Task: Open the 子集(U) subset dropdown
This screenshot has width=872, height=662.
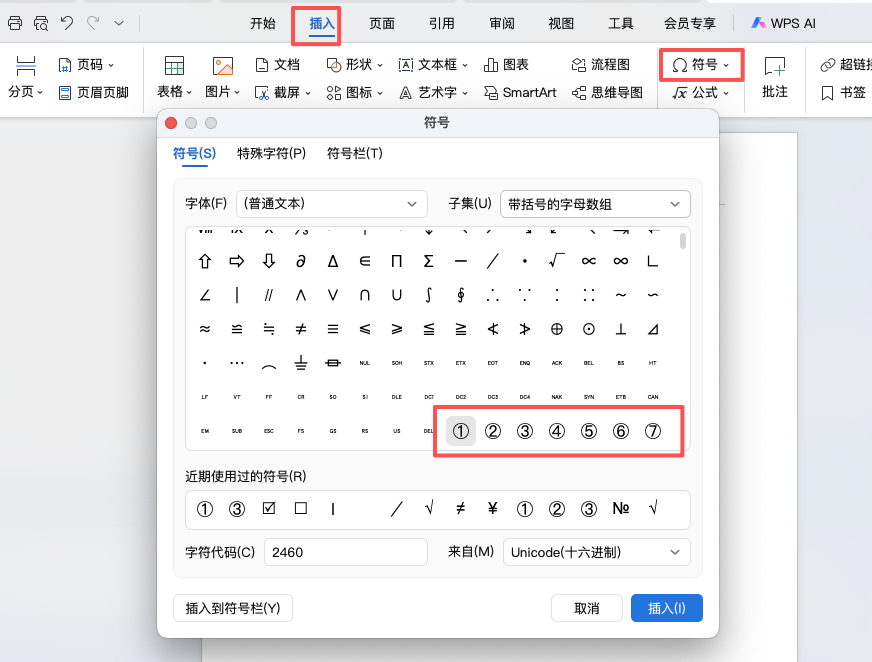Action: click(x=595, y=204)
